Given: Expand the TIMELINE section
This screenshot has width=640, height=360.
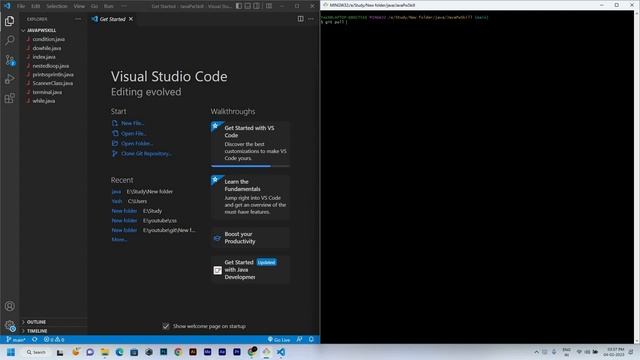Looking at the screenshot, I should [53, 331].
